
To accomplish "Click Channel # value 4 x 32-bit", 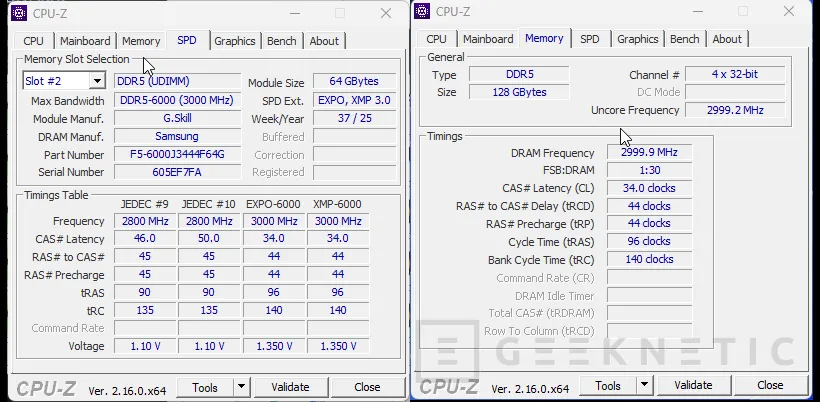I will click(735, 74).
